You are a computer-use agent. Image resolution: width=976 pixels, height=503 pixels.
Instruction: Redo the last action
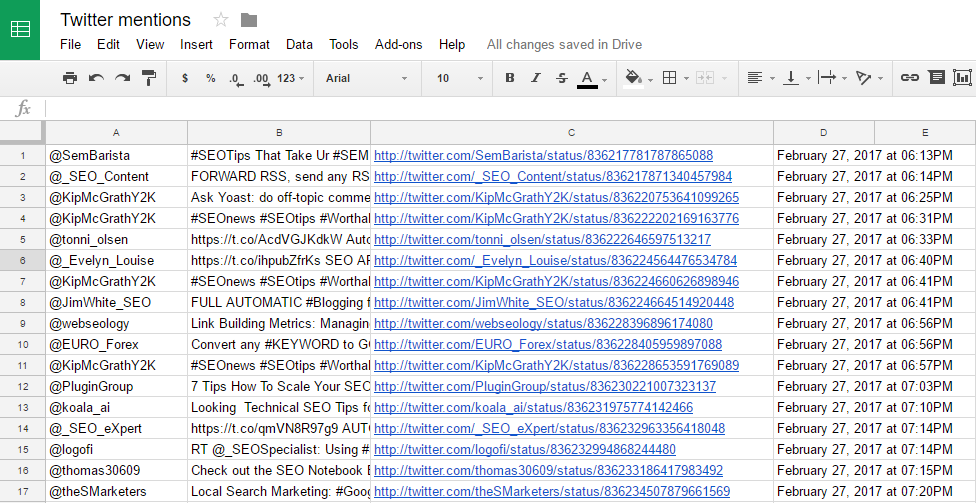123,78
